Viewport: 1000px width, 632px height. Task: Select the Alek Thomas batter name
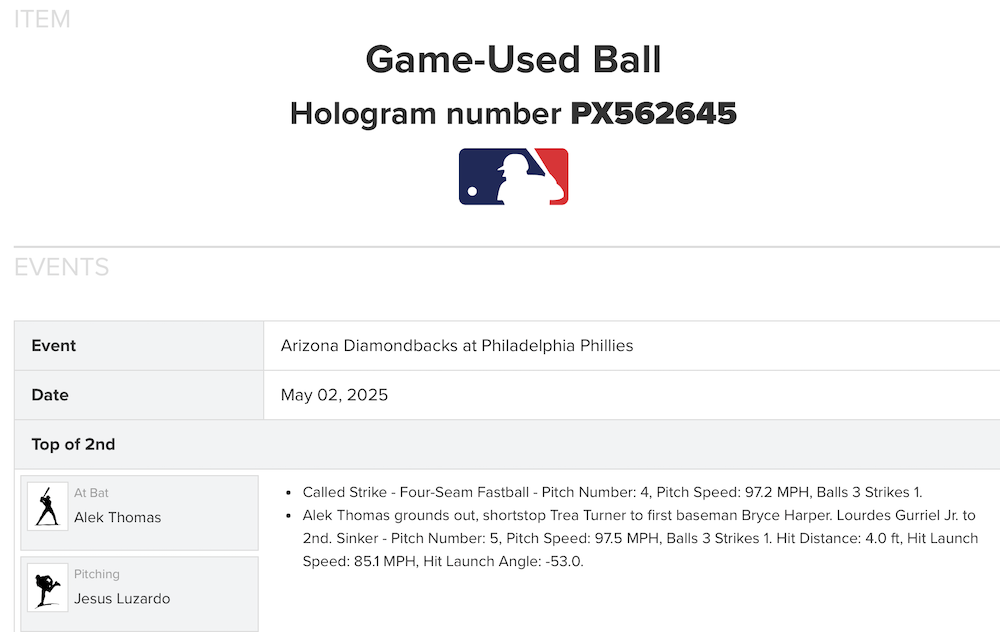pyautogui.click(x=117, y=517)
